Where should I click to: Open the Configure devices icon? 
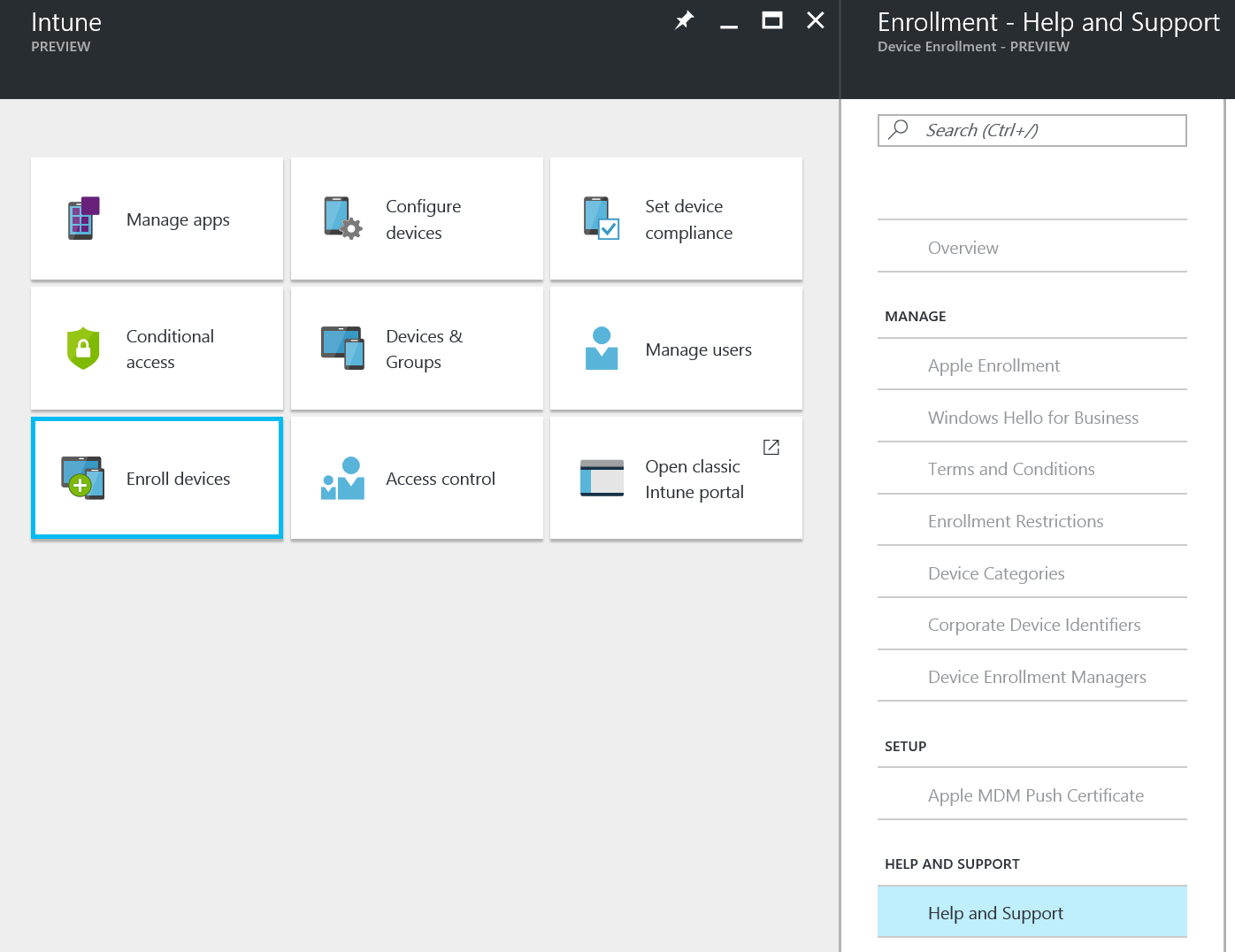342,219
